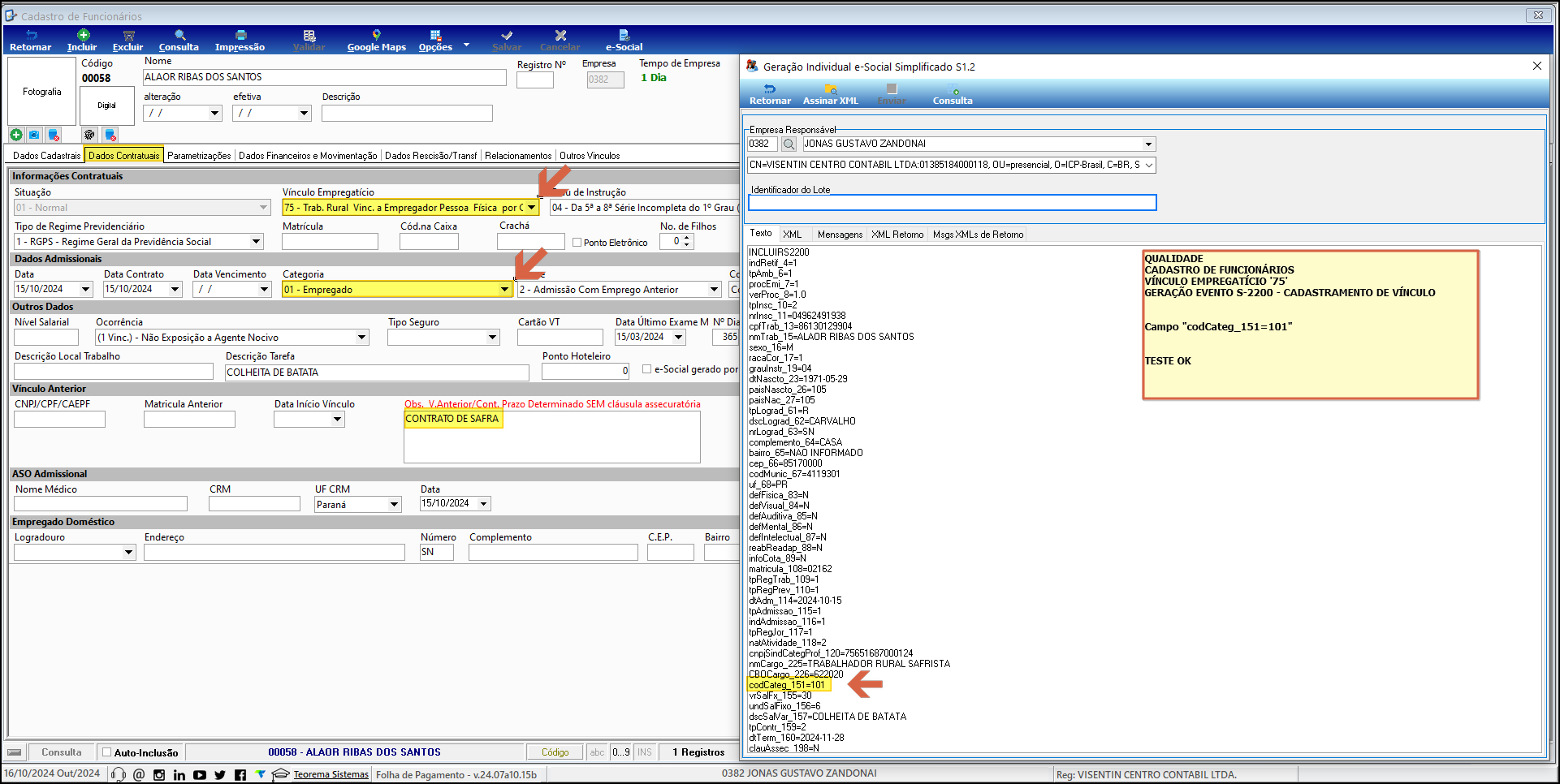
Task: Click the Excluir toolbar icon
Action: coord(127,41)
